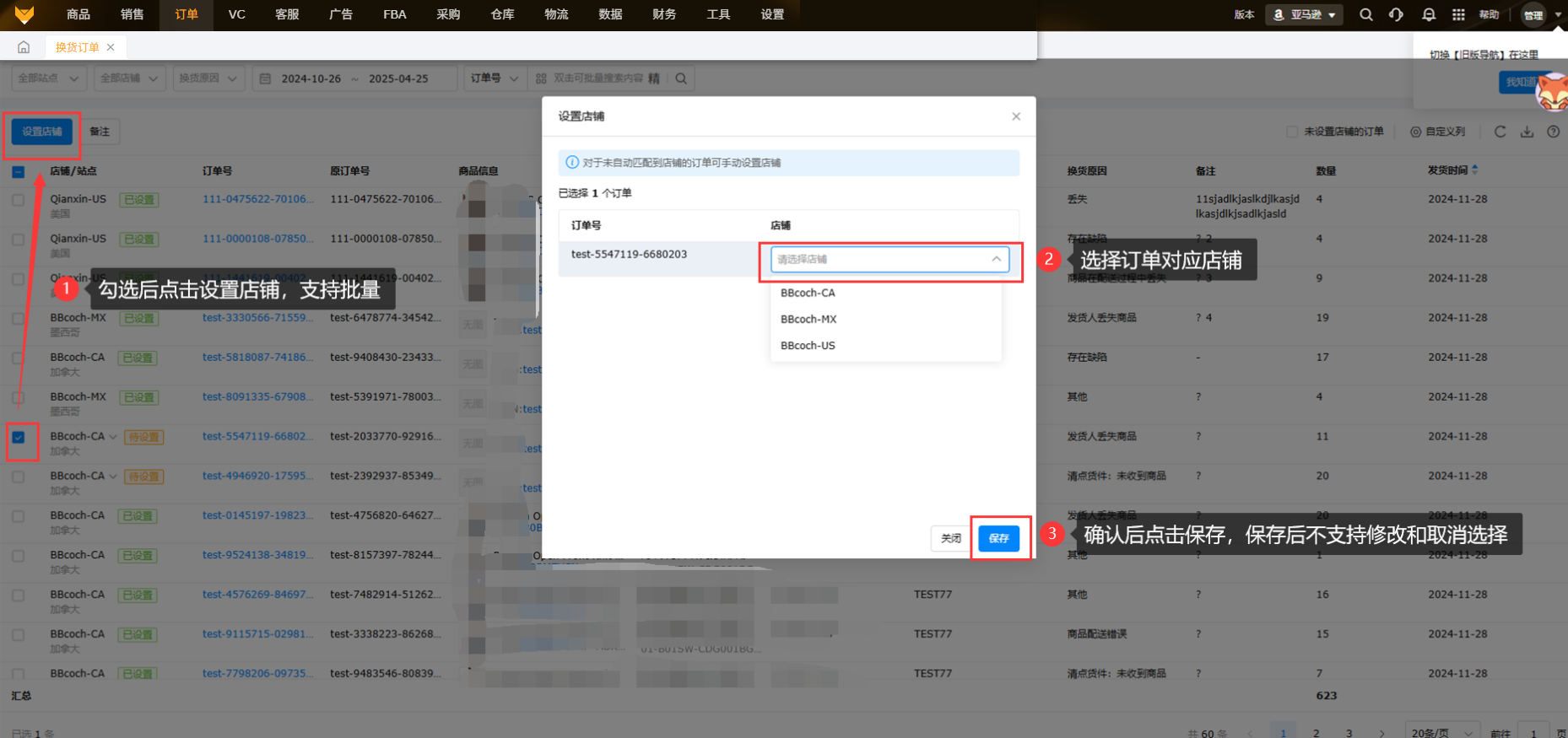Open the customer service headset icon

click(1397, 14)
